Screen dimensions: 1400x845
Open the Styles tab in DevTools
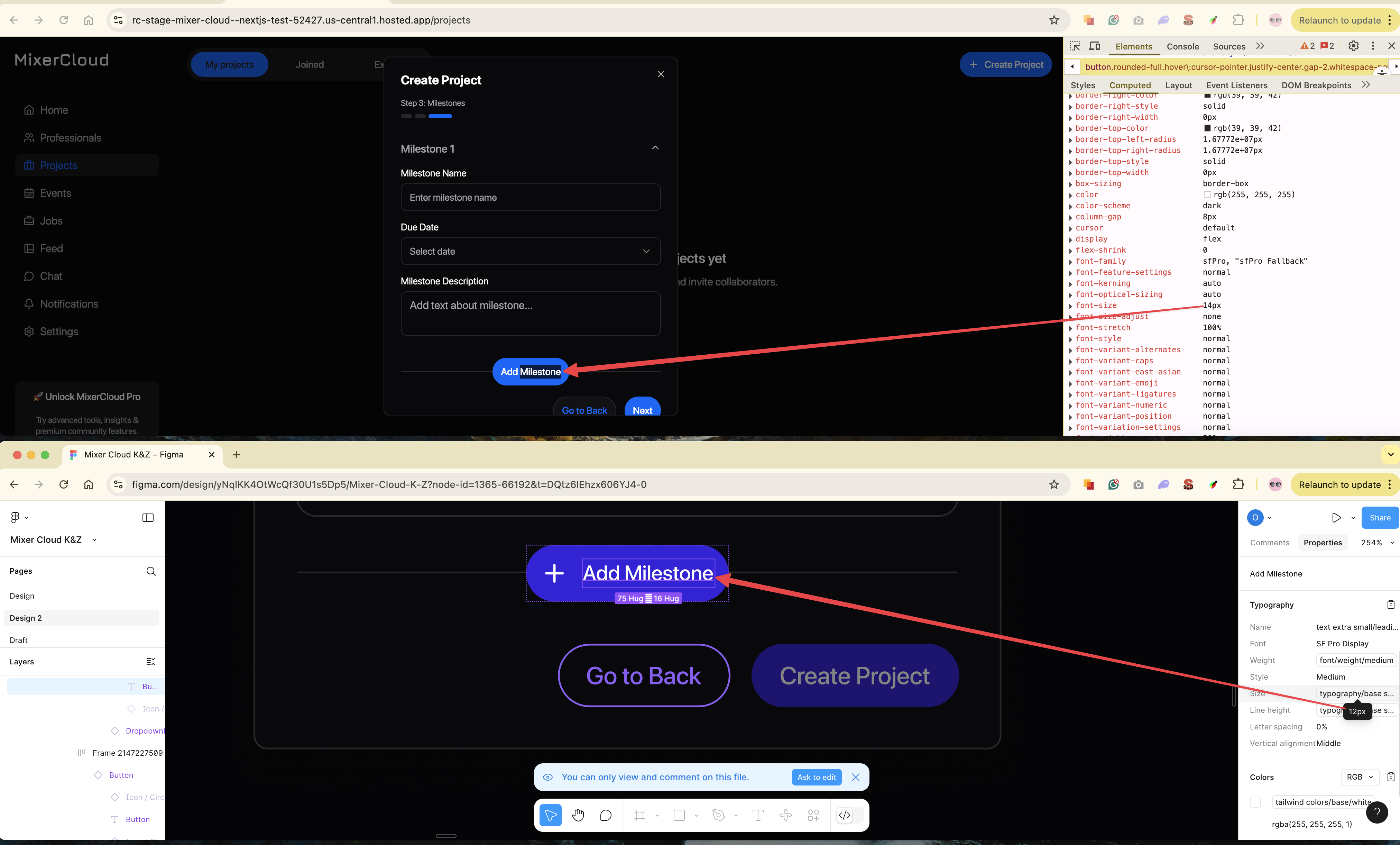[x=1083, y=85]
